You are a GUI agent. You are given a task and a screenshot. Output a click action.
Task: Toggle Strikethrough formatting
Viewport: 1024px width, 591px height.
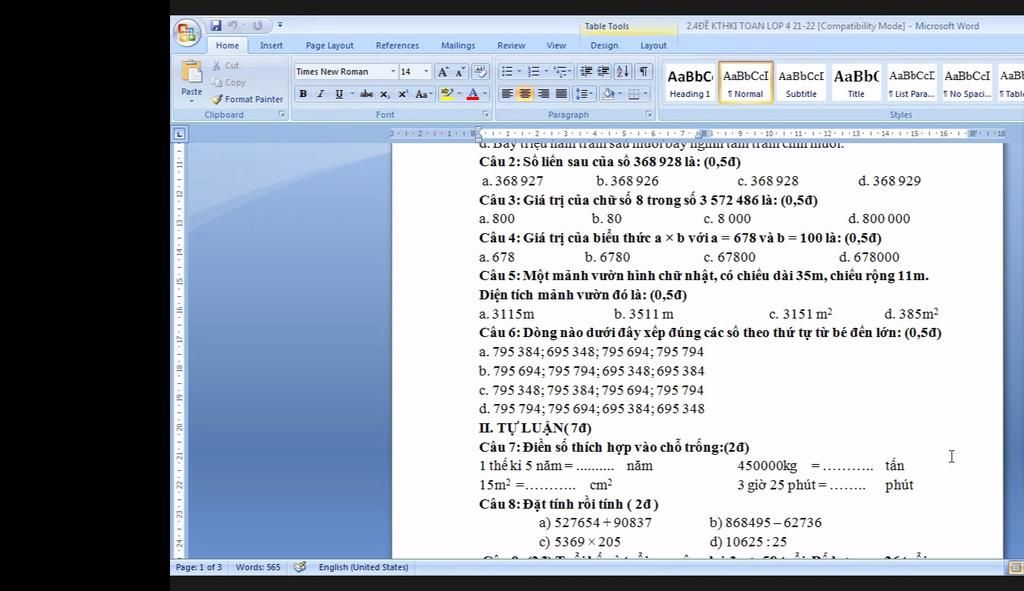click(x=366, y=94)
